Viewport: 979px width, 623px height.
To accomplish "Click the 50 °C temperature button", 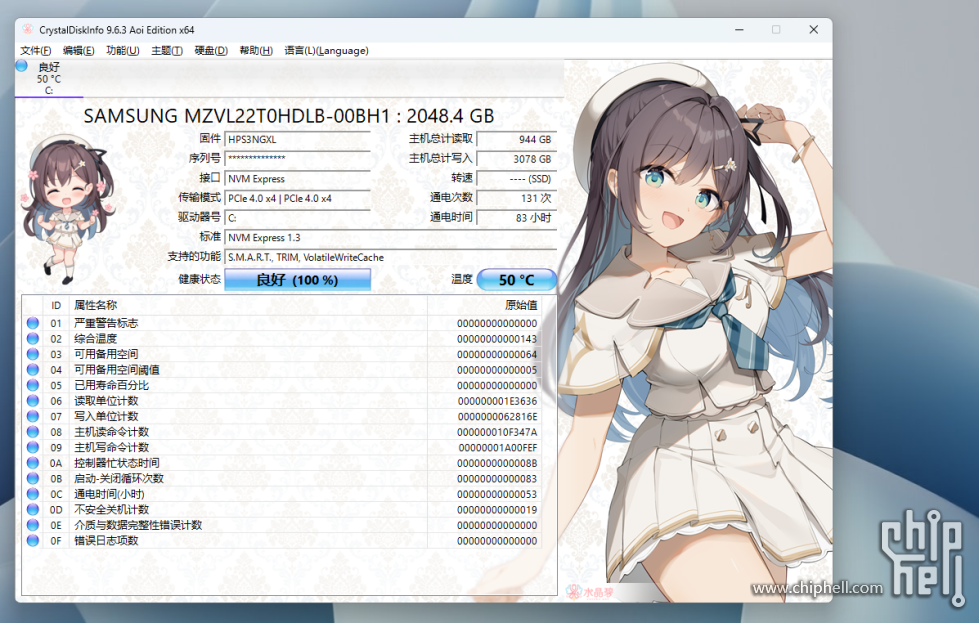I will pyautogui.click(x=516, y=280).
